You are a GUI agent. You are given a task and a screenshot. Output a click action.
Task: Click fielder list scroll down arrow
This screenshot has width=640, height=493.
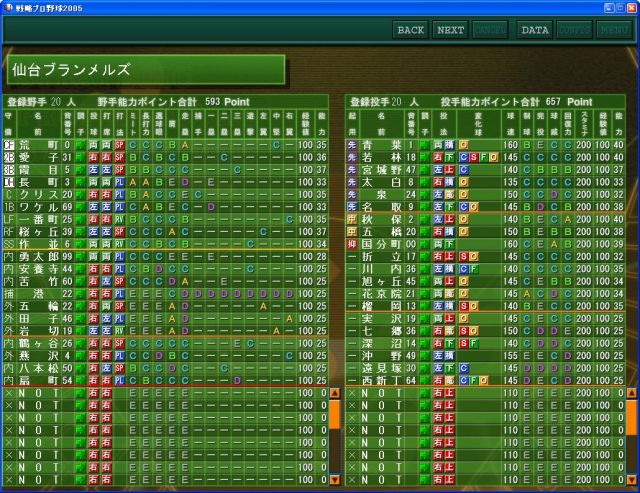click(x=335, y=479)
